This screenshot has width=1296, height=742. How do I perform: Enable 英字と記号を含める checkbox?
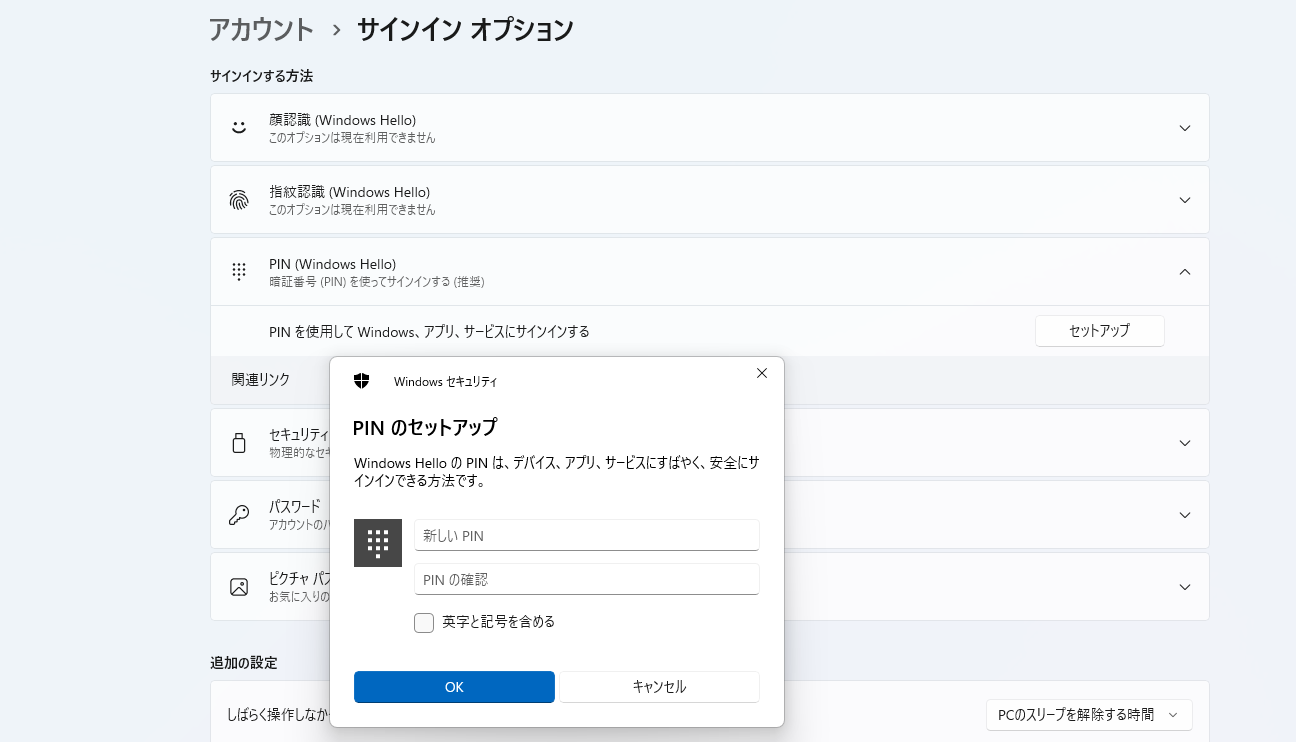(424, 623)
